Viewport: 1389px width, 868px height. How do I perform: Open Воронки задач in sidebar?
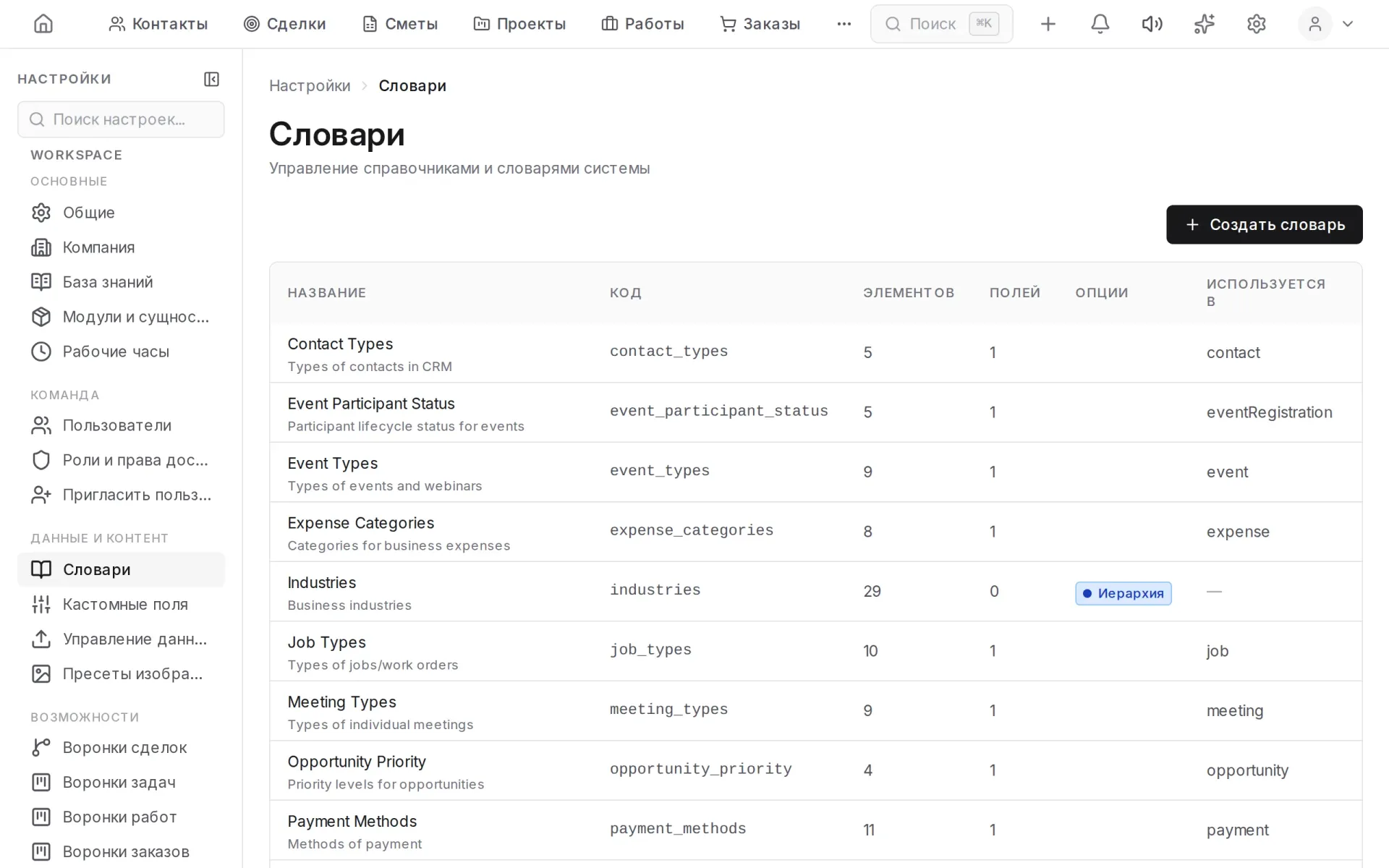(x=121, y=783)
